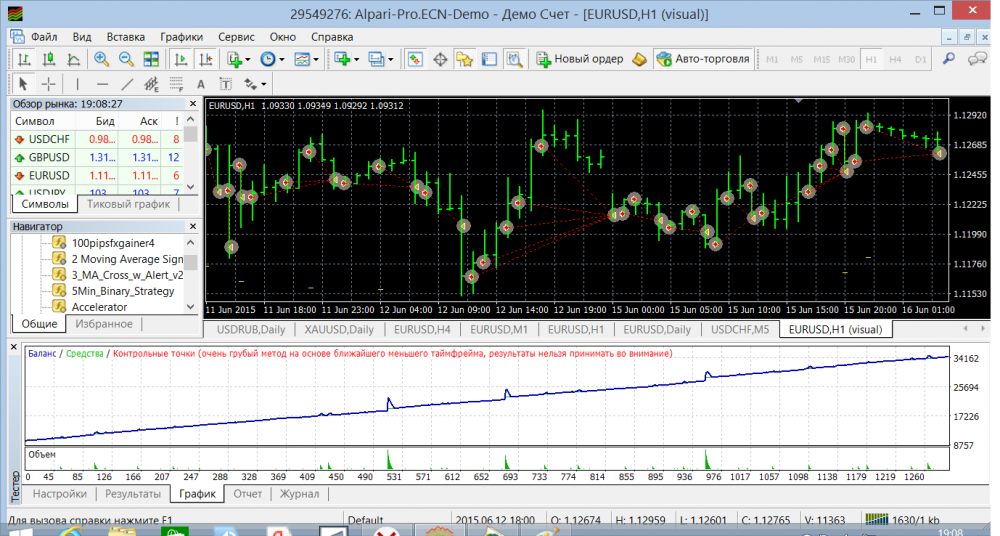Toggle the Terminal window icon
The width and height of the screenshot is (1000, 536).
(489, 59)
